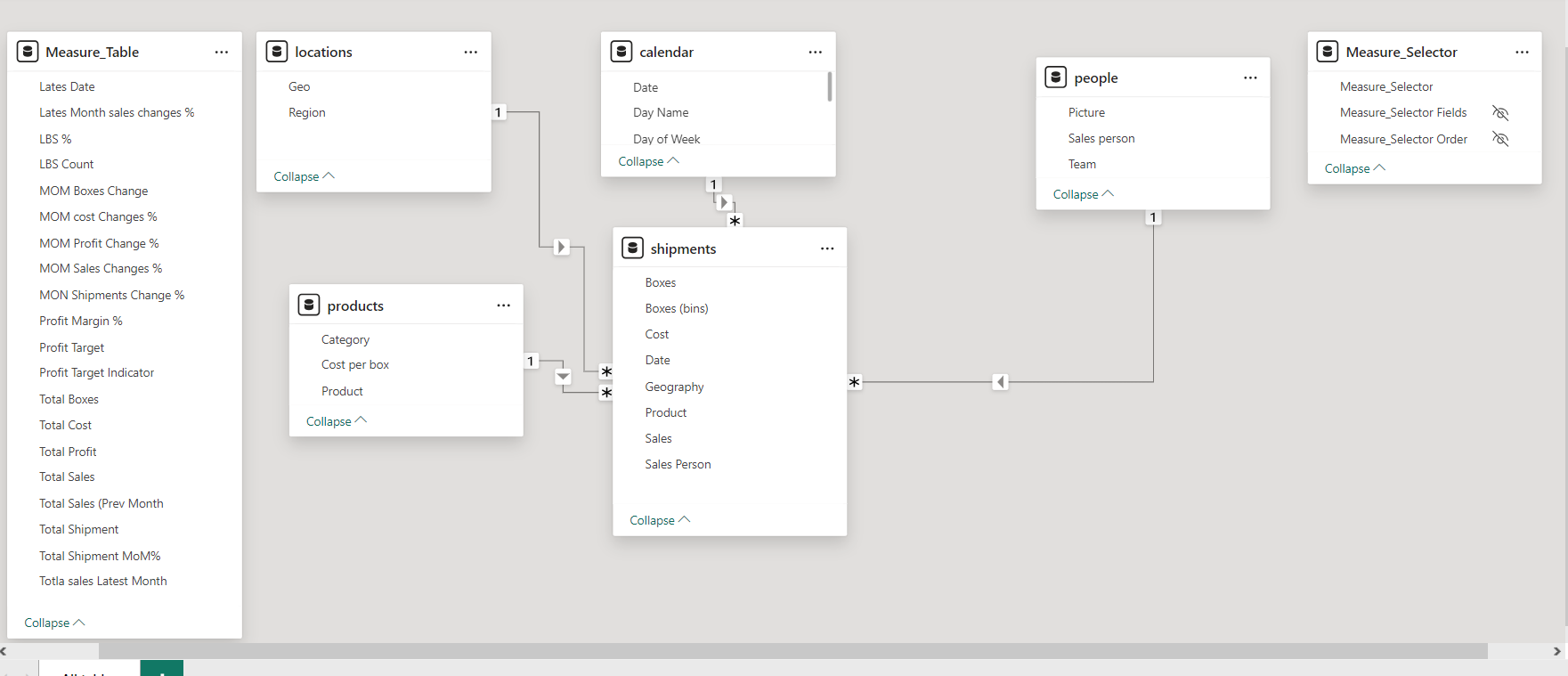The height and width of the screenshot is (676, 1568).
Task: Collapse the people table card
Action: pos(1083,194)
